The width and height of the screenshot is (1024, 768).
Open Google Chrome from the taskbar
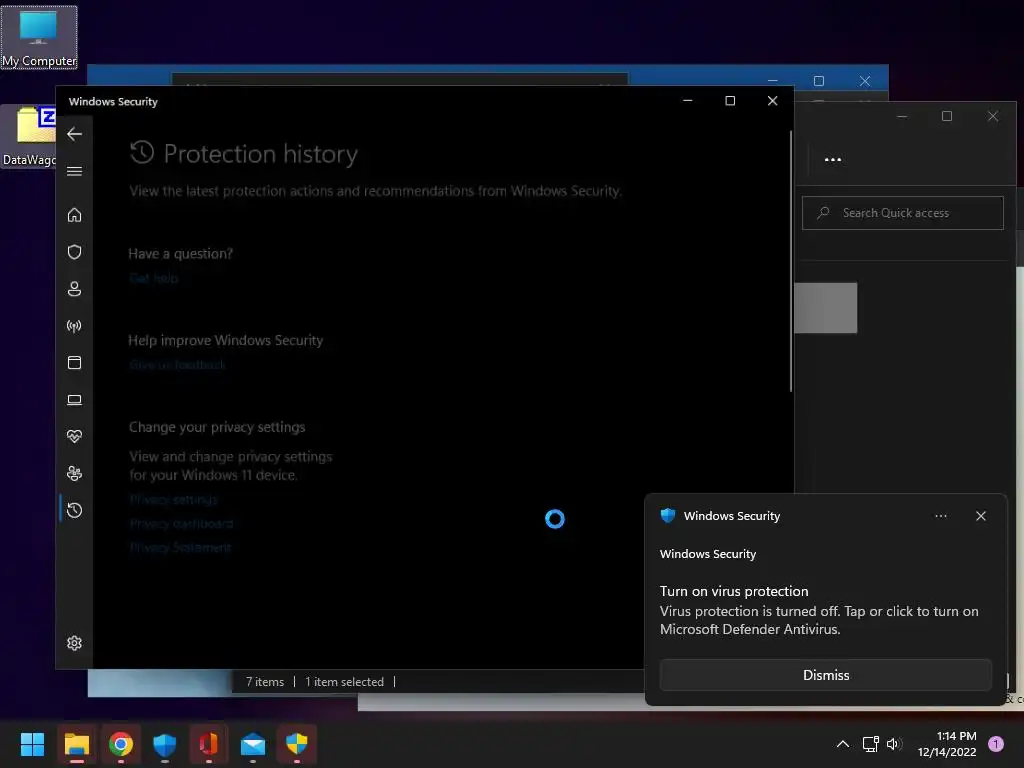point(121,744)
